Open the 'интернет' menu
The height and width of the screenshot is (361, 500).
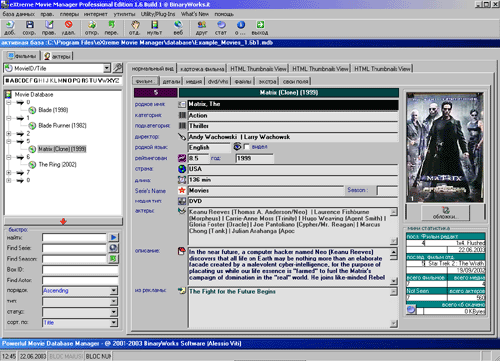click(x=96, y=14)
